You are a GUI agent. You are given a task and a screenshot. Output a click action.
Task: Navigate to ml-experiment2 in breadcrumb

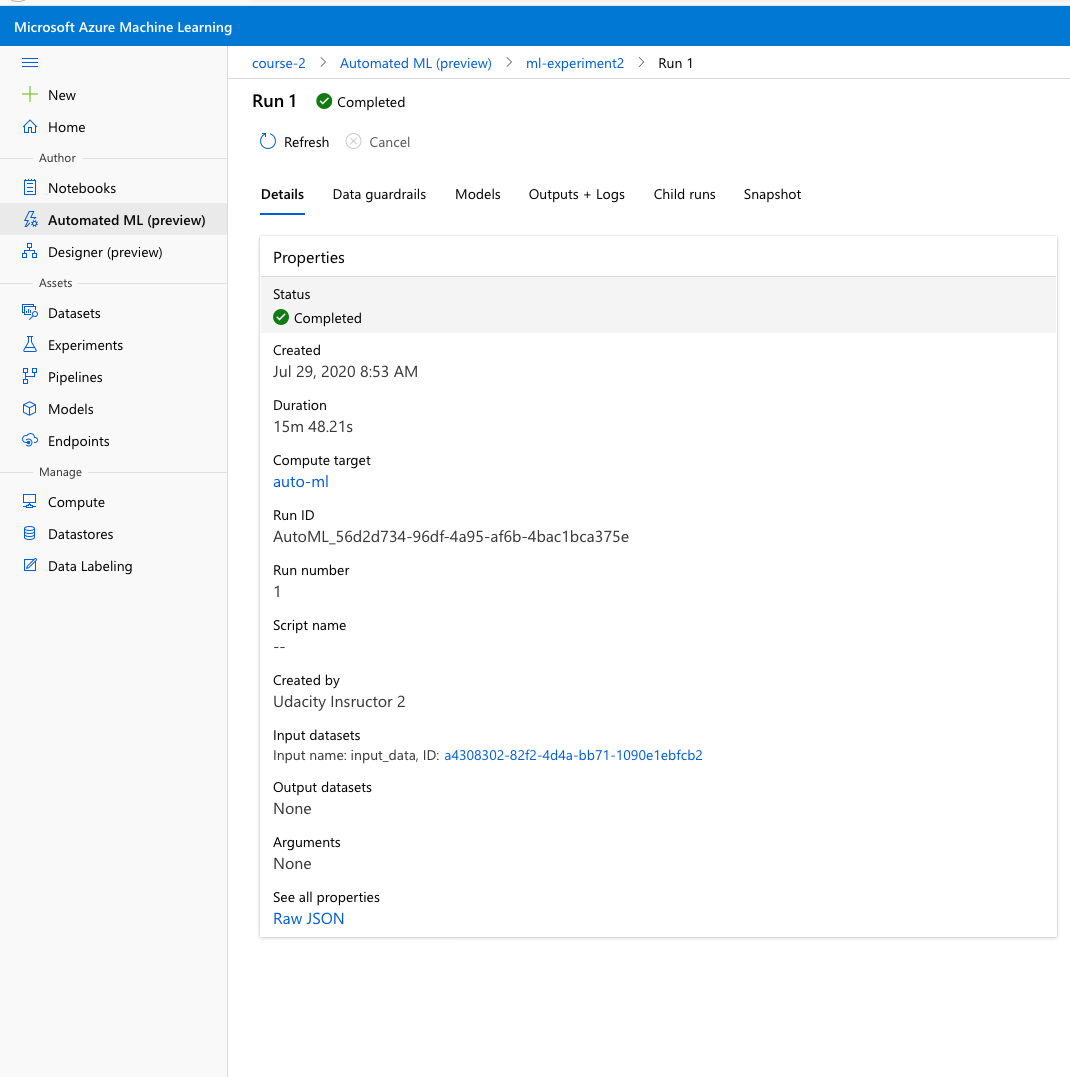click(574, 63)
